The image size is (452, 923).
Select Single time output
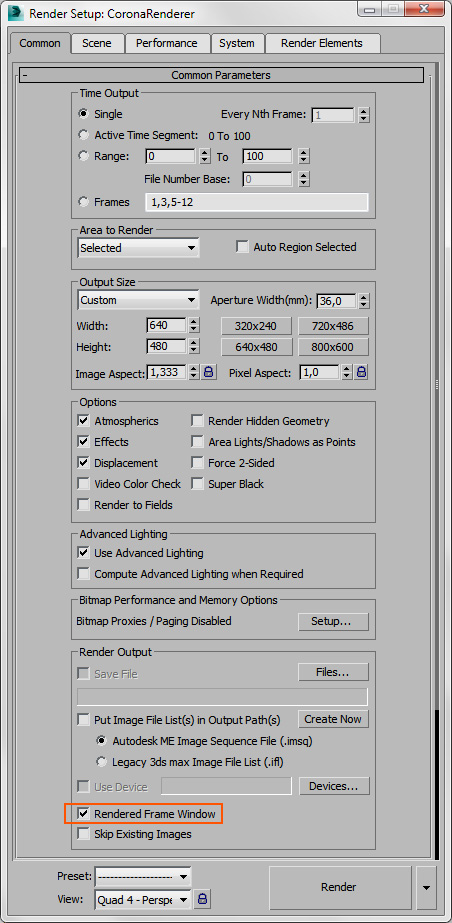pos(84,114)
